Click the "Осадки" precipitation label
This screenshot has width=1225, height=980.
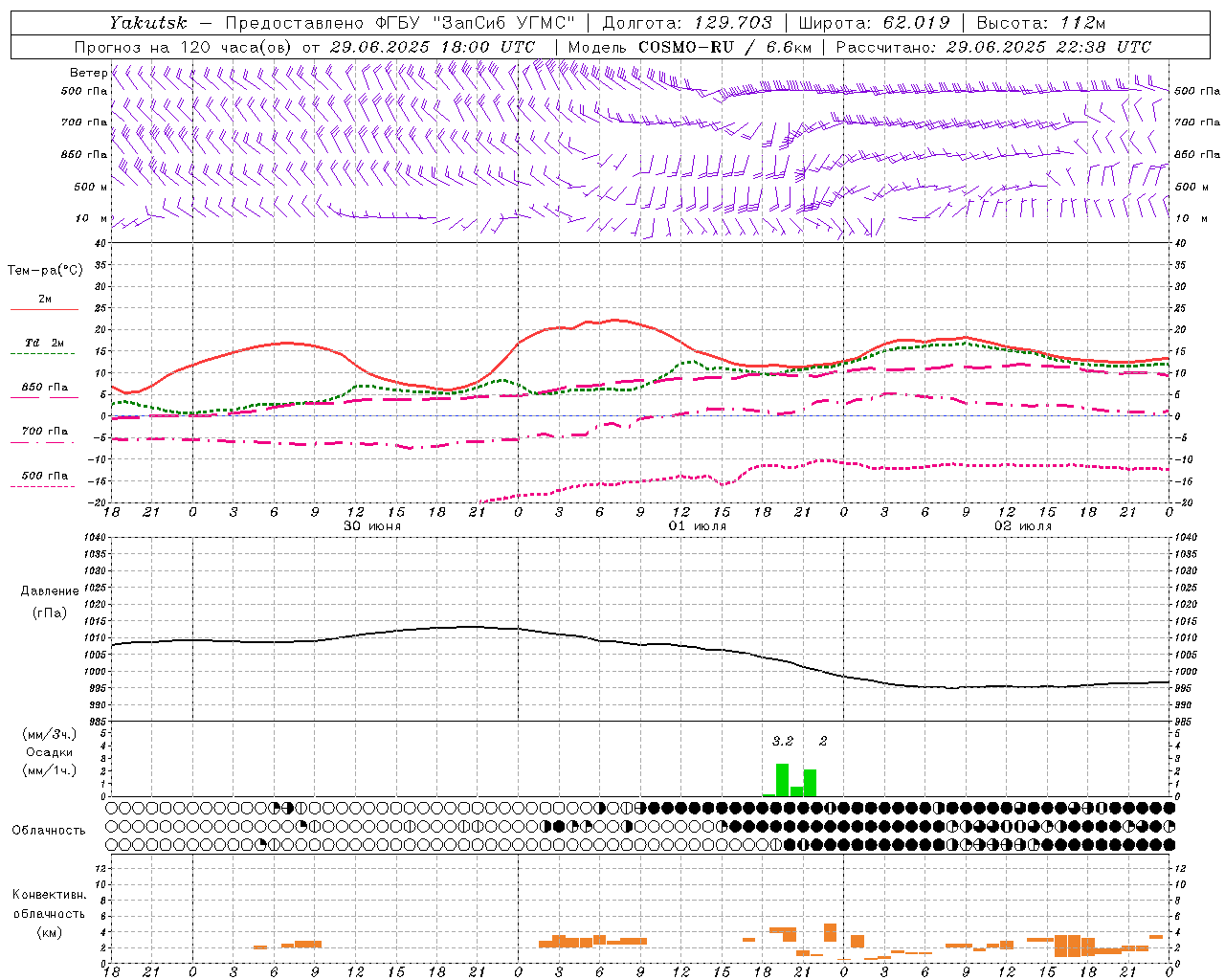[x=49, y=752]
